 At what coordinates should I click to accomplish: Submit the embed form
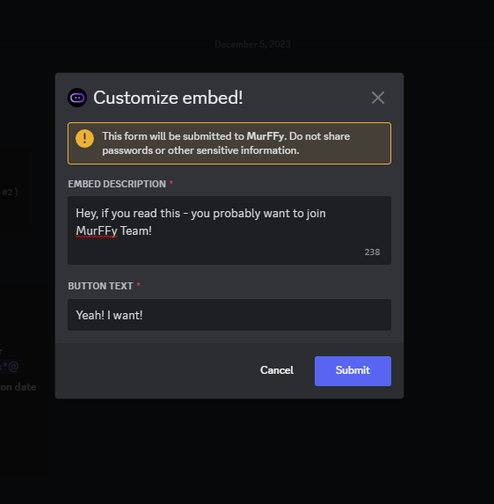click(353, 371)
